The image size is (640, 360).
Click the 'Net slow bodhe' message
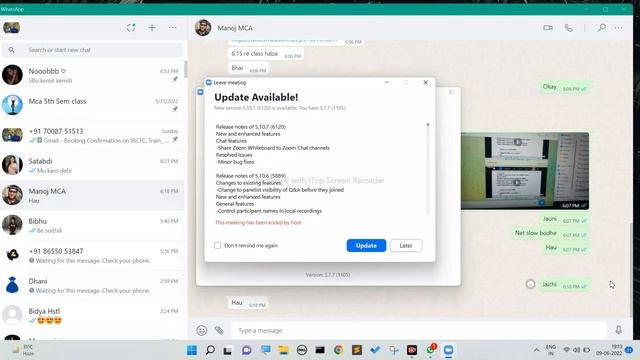pos(550,233)
